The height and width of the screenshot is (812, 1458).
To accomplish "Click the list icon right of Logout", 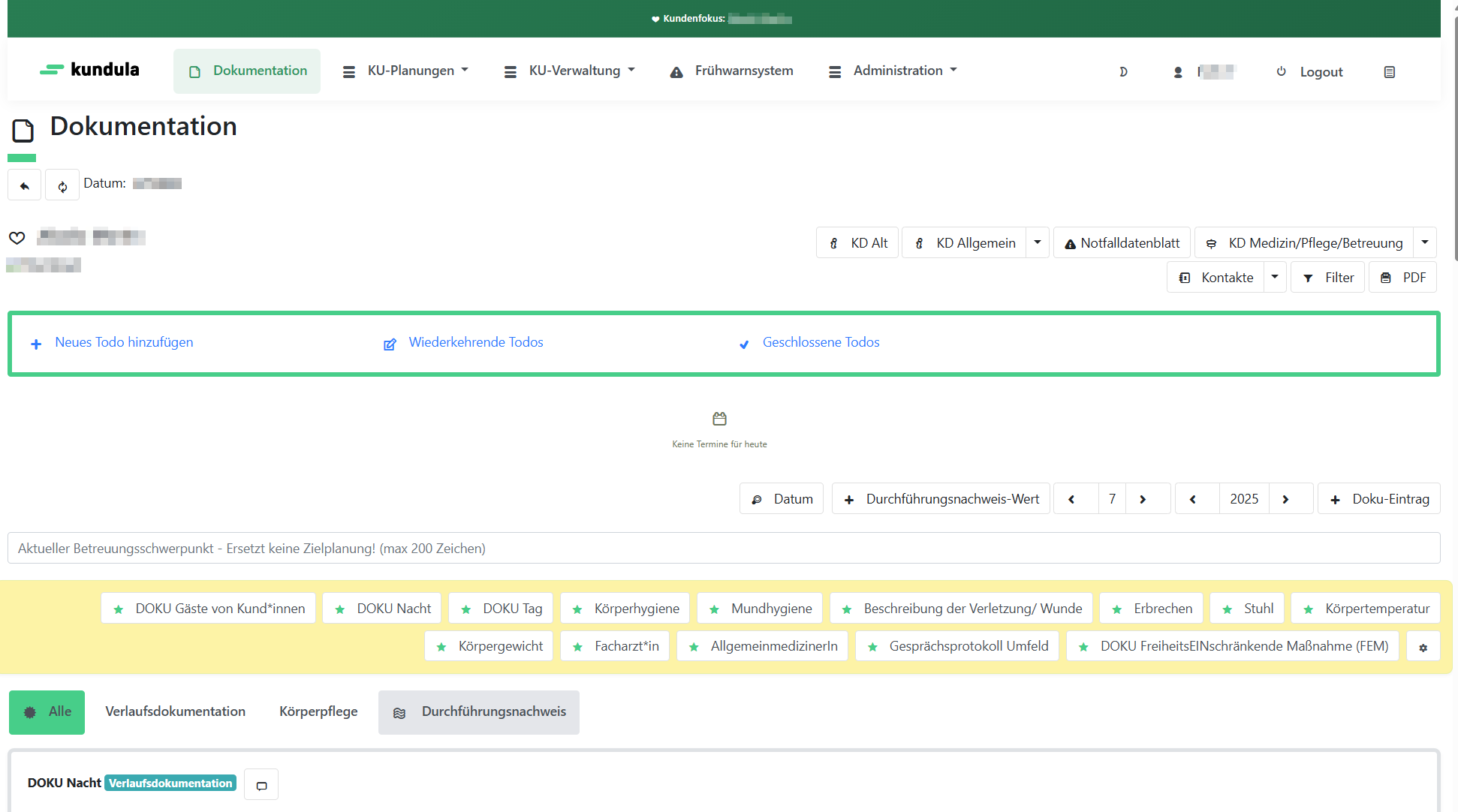I will tap(1389, 72).
